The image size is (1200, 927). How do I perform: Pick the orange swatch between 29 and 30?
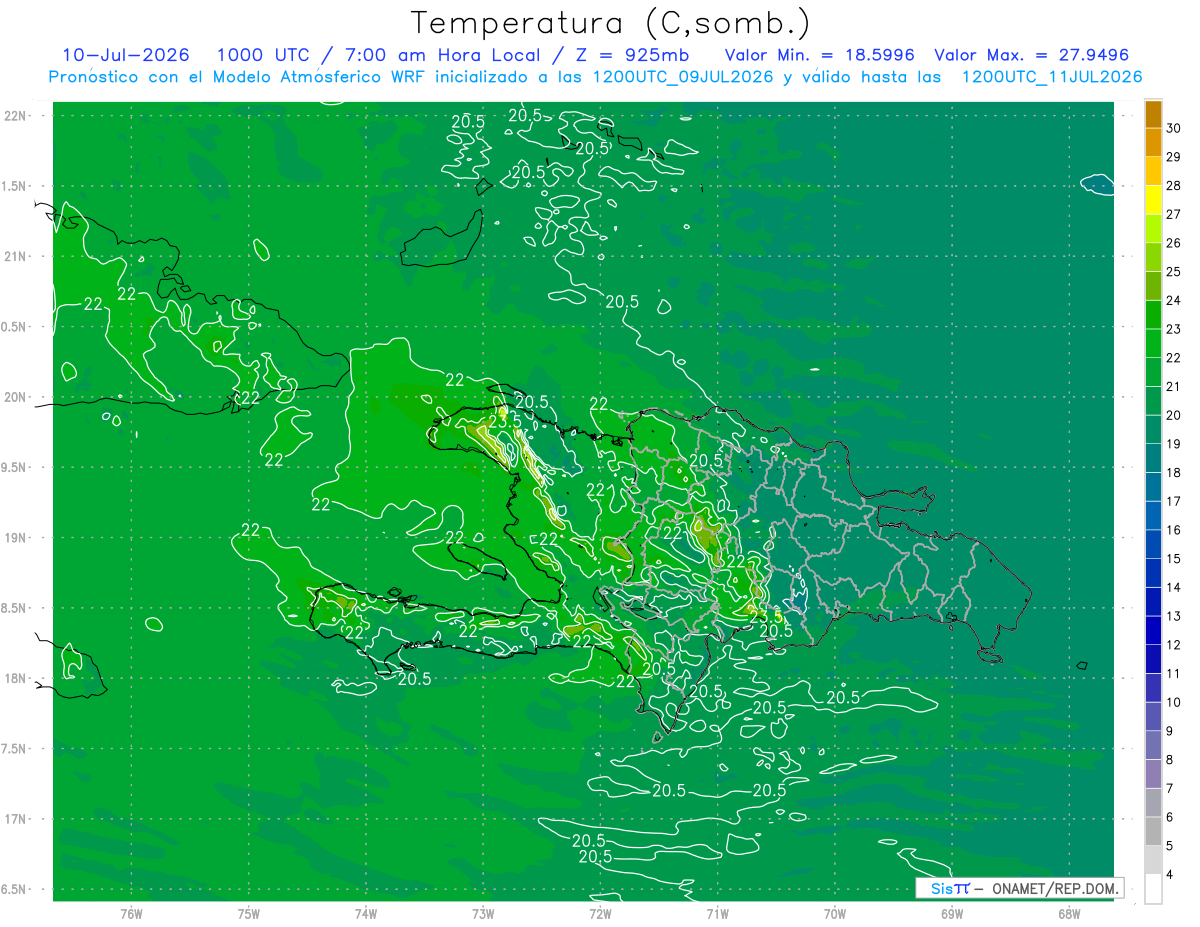[x=1153, y=143]
